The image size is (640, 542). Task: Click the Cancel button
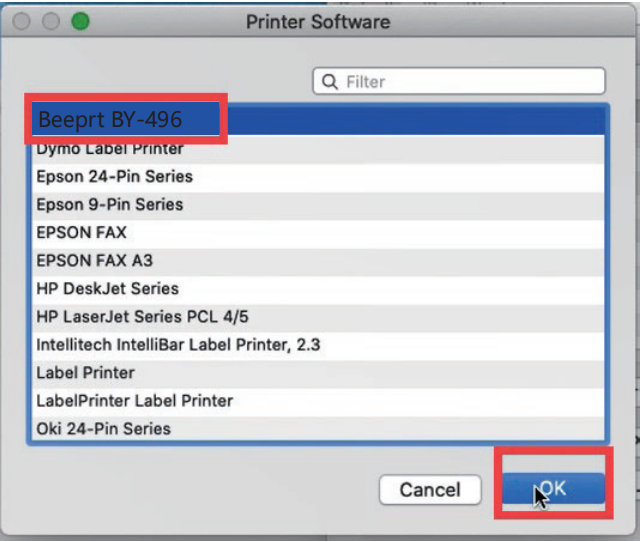[430, 489]
